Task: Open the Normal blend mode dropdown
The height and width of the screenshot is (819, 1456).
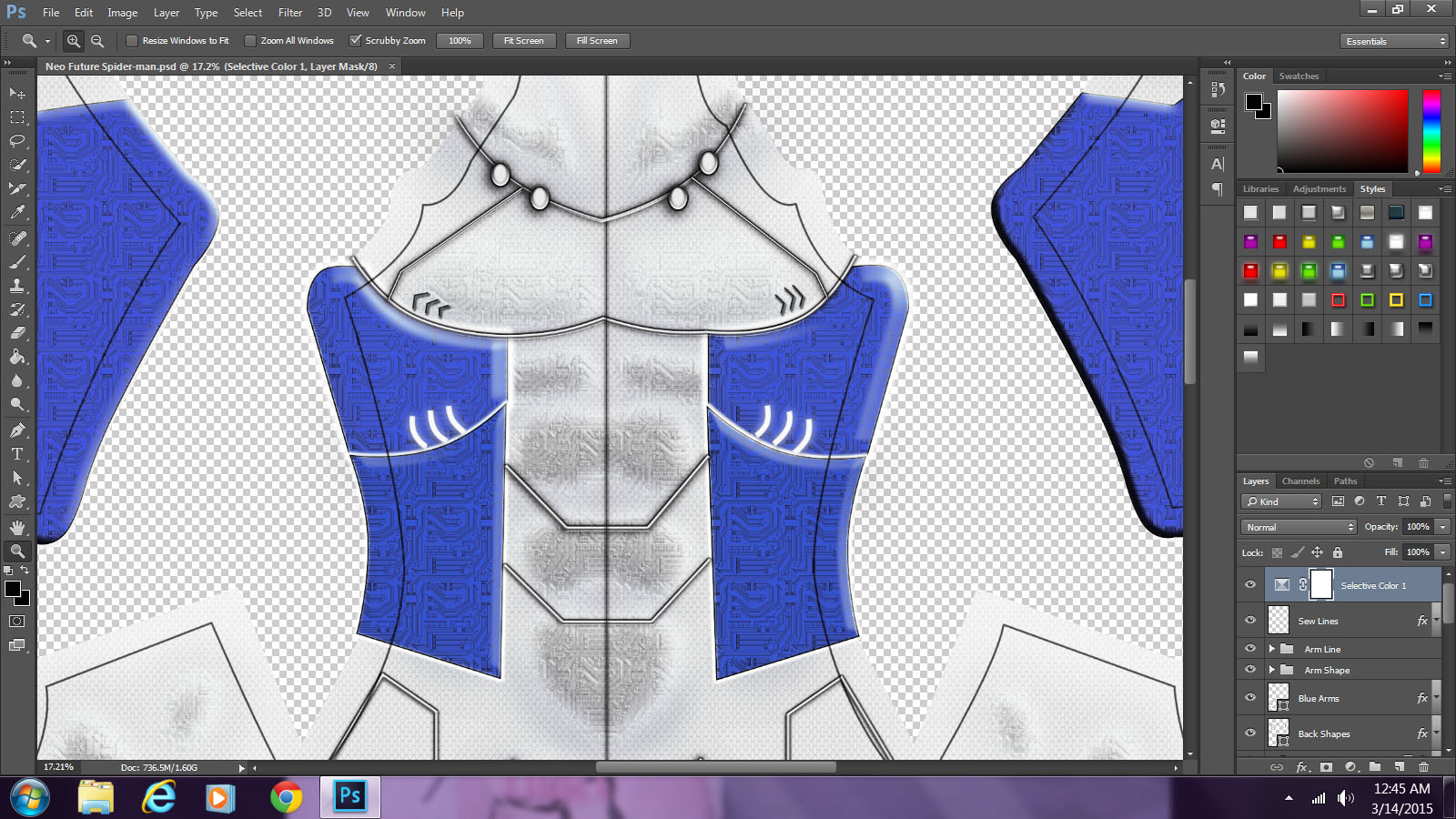Action: [x=1299, y=527]
